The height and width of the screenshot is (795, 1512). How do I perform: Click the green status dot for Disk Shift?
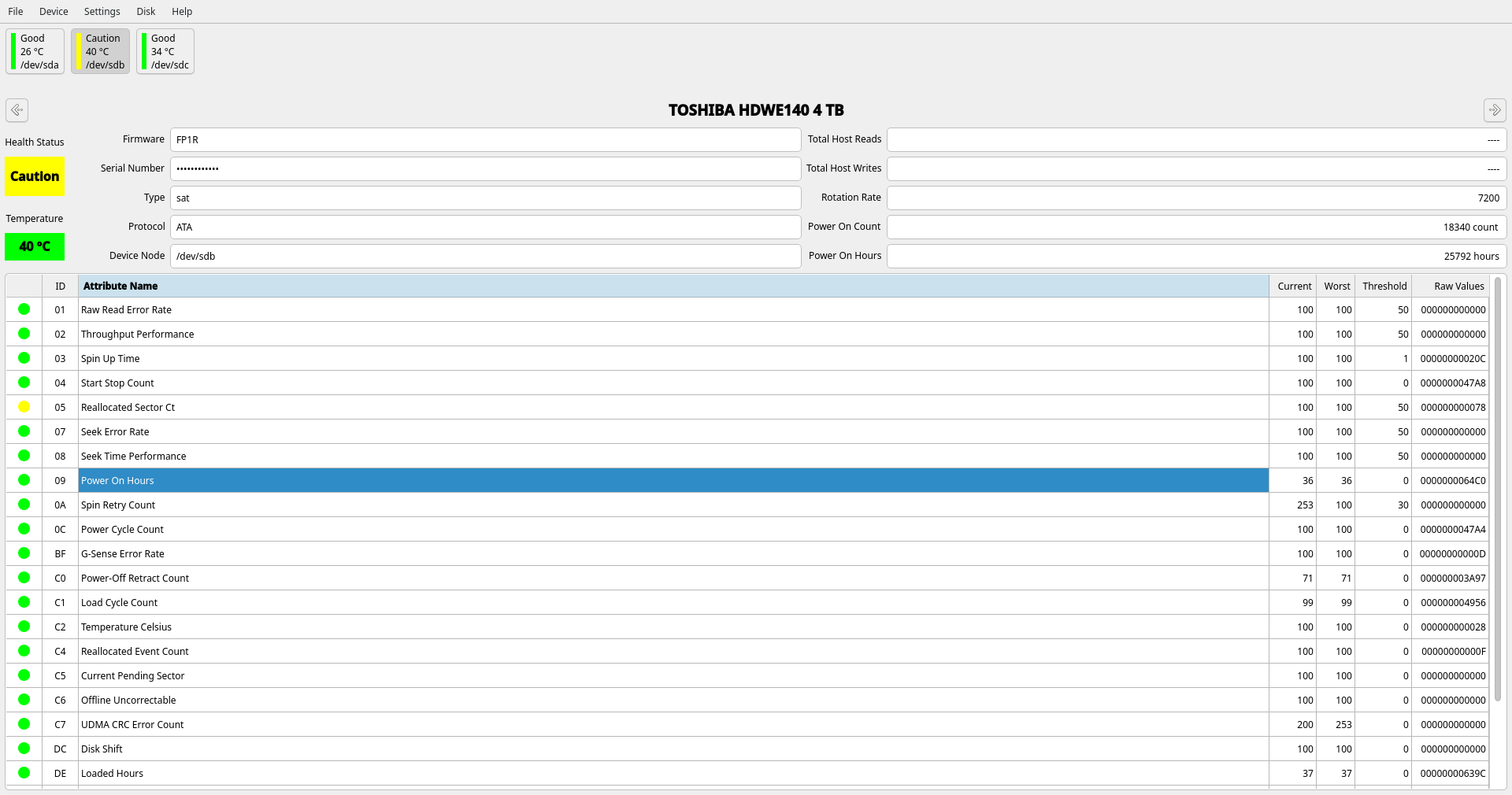(x=24, y=749)
